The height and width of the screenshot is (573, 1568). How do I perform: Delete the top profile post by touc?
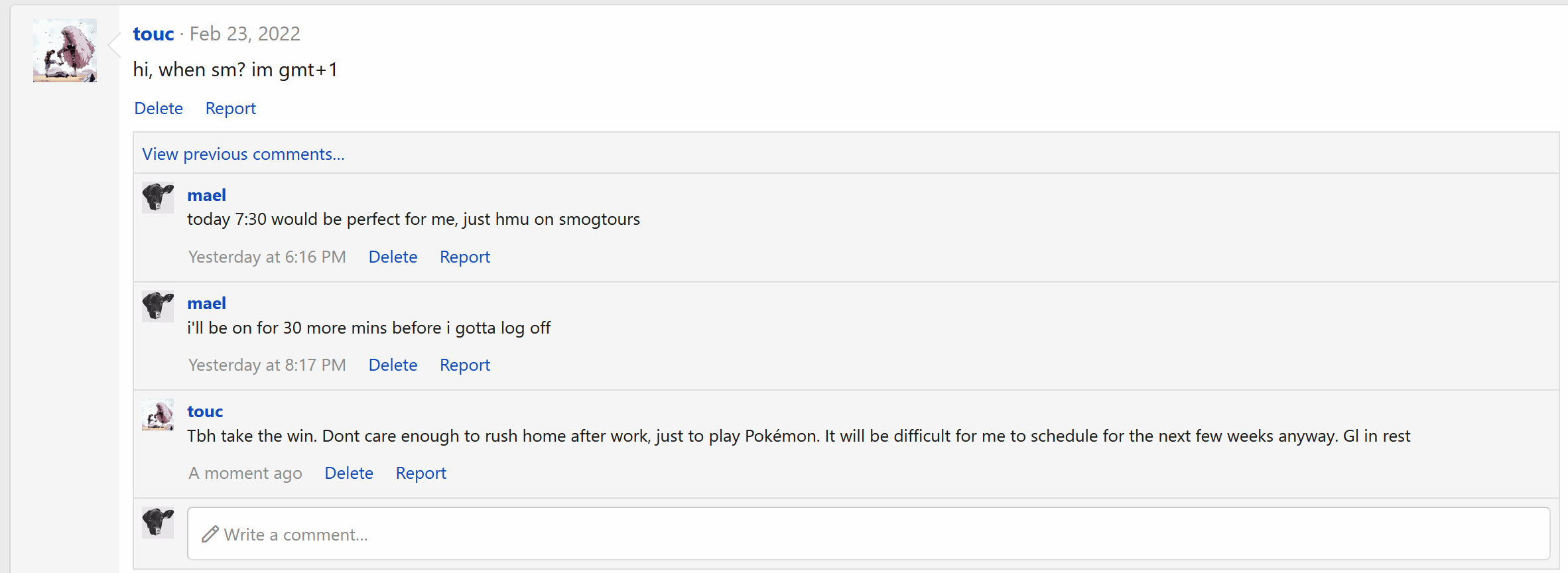click(159, 108)
